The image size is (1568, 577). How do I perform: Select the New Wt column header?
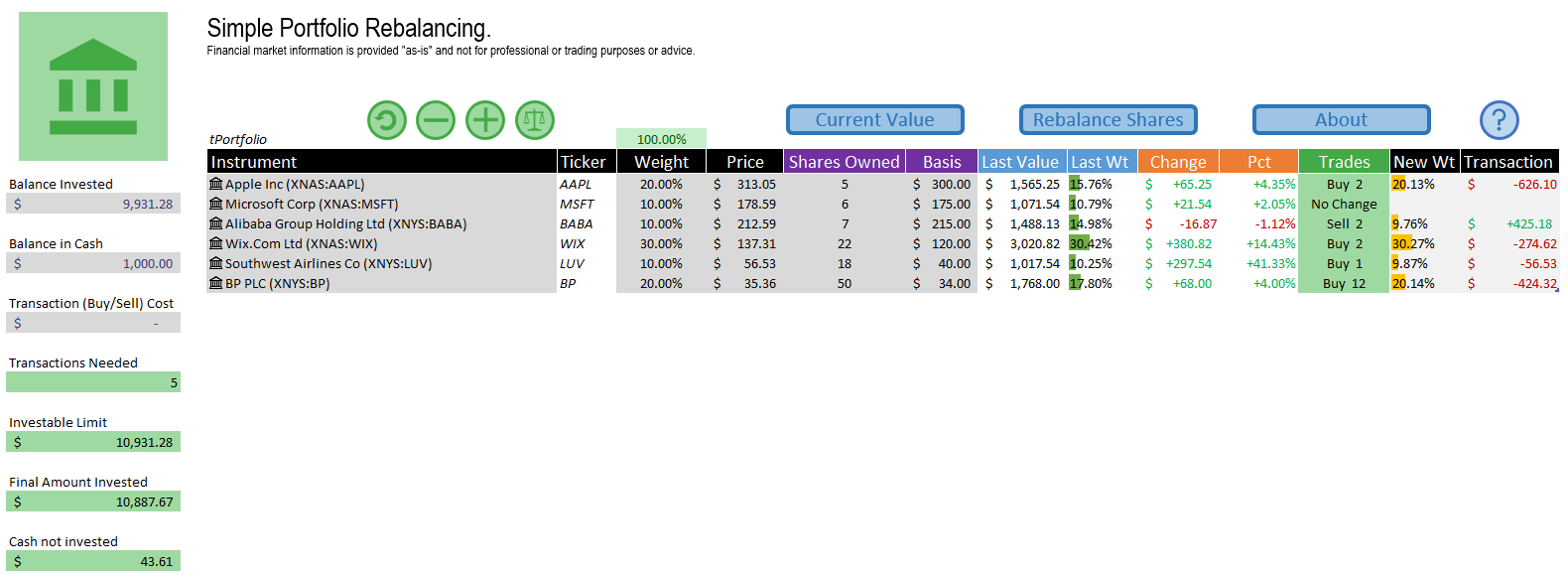[x=1424, y=162]
